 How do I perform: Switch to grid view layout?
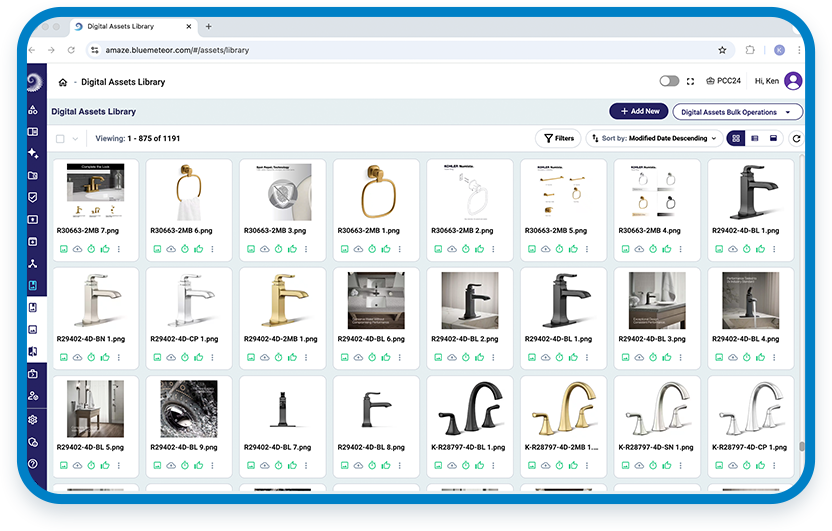click(736, 138)
